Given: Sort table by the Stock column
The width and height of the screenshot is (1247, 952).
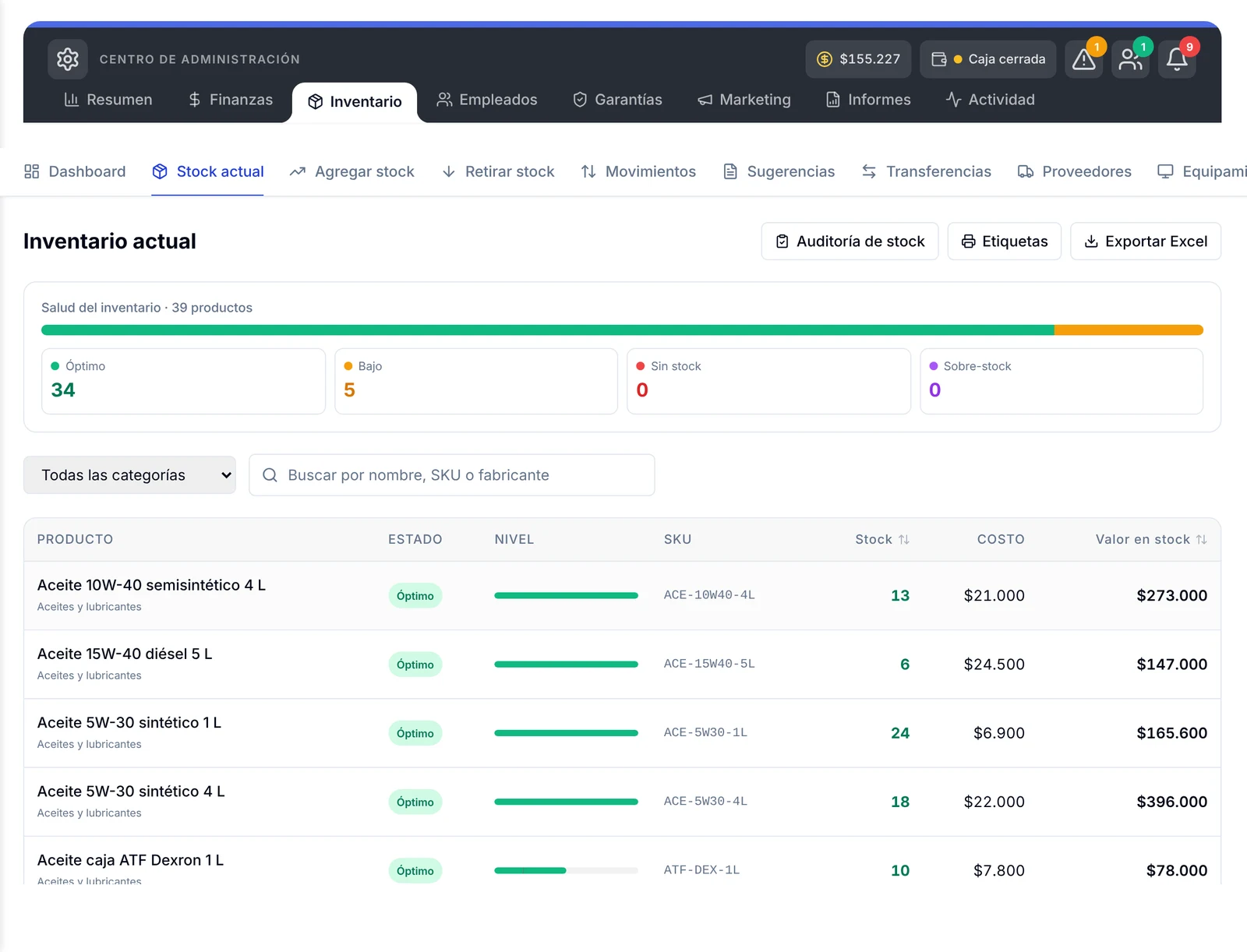Looking at the screenshot, I should point(882,539).
